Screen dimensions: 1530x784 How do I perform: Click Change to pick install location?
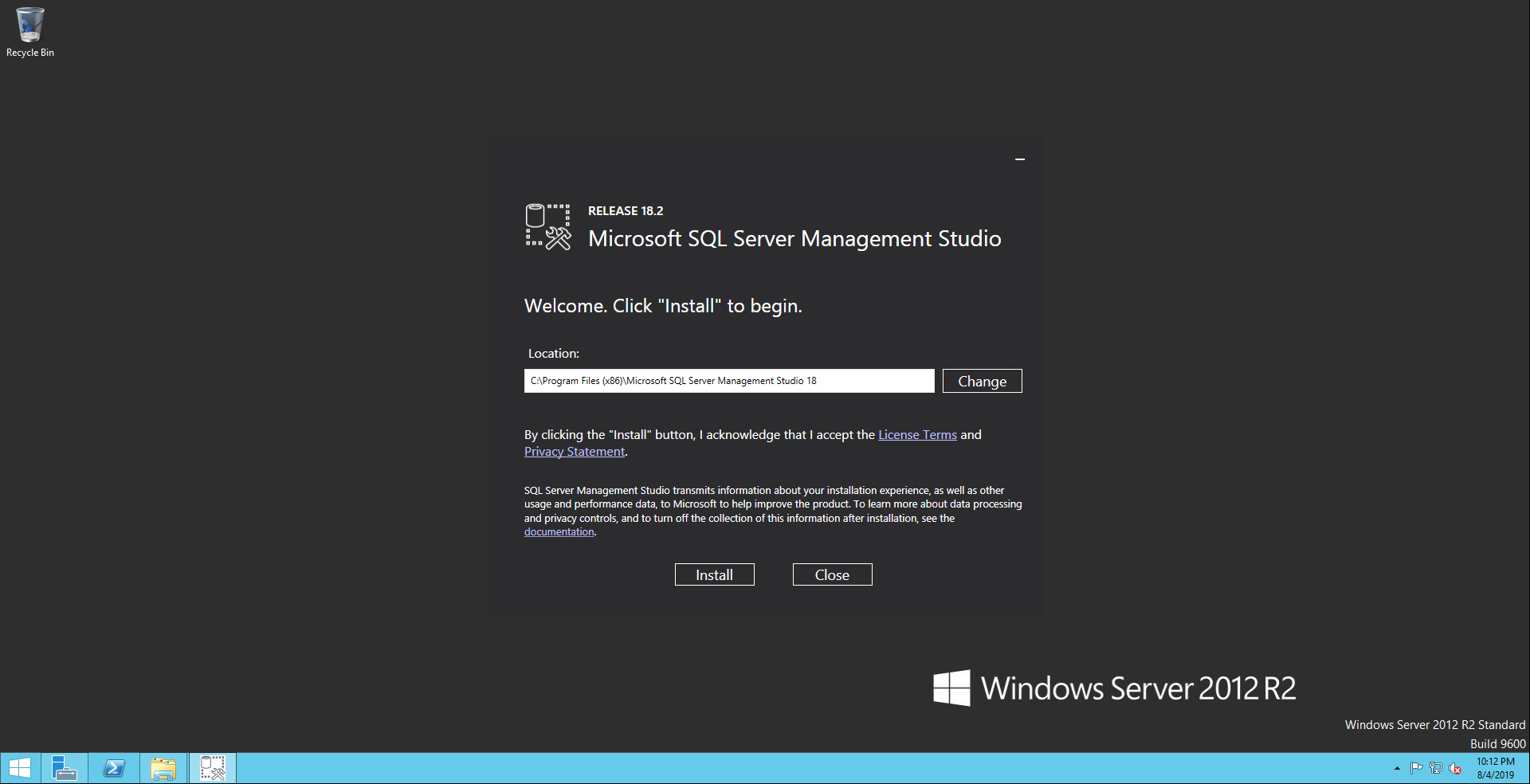pyautogui.click(x=982, y=381)
